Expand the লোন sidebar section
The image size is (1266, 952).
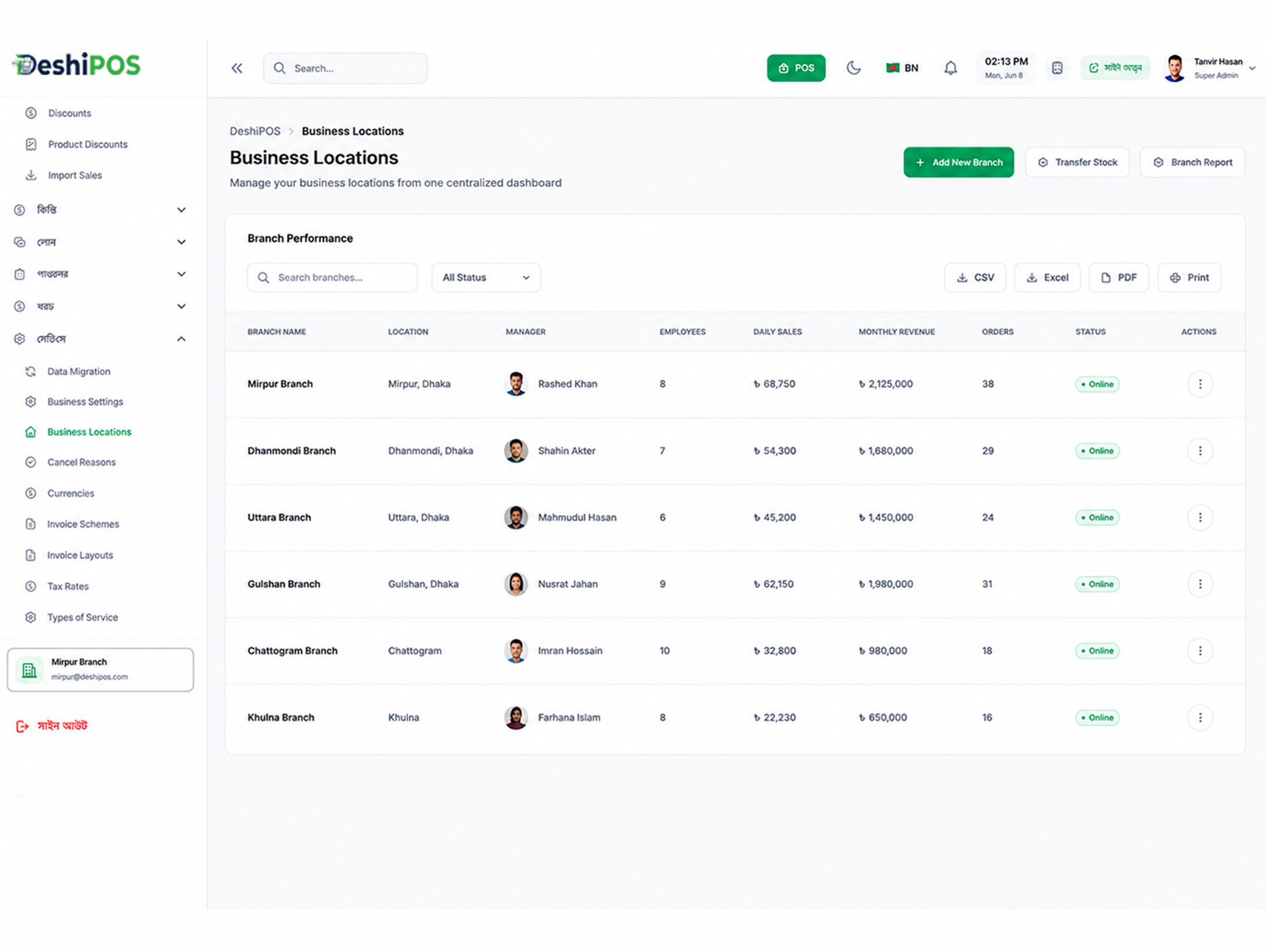(100, 242)
